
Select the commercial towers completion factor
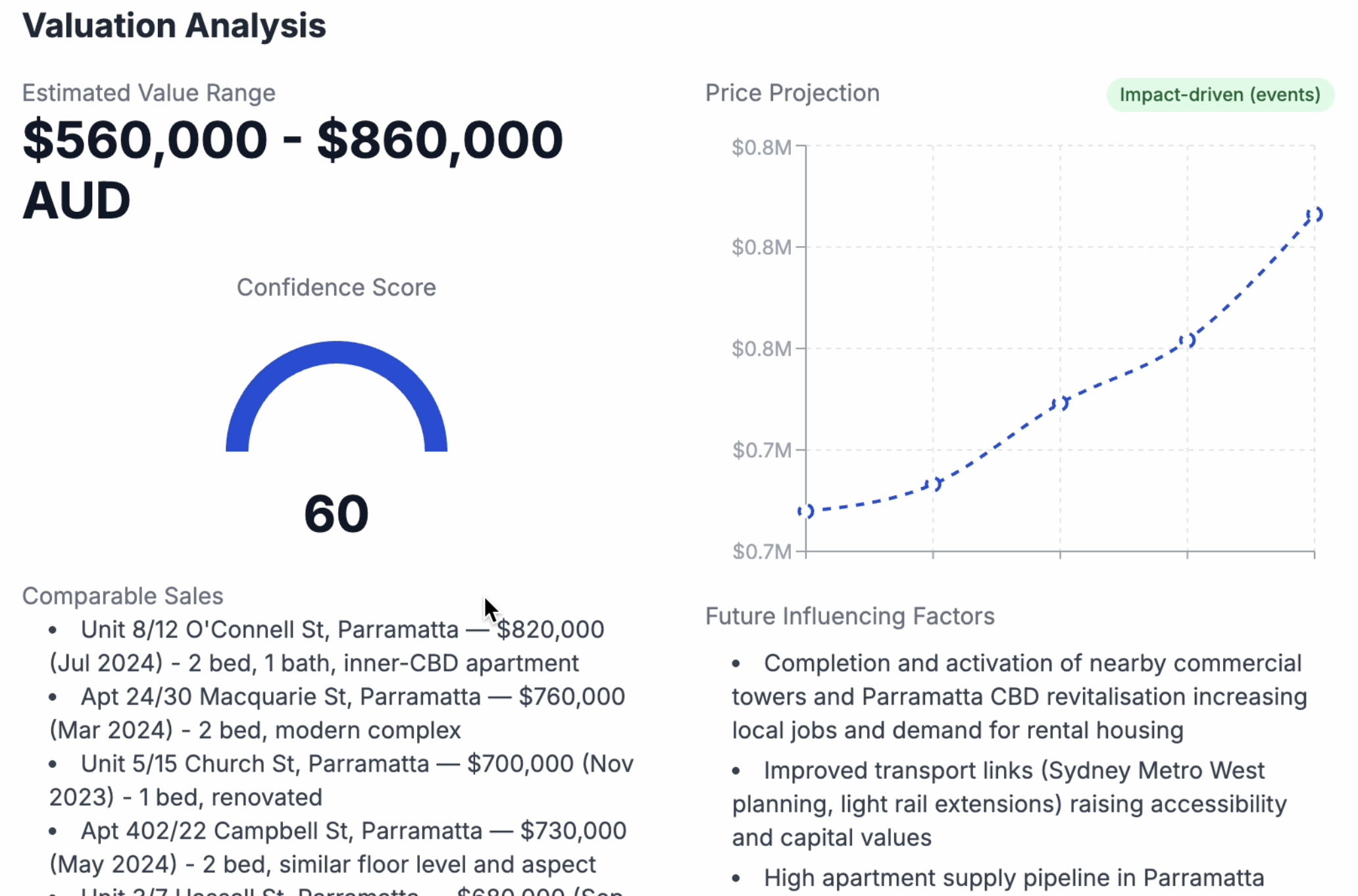tap(1019, 697)
